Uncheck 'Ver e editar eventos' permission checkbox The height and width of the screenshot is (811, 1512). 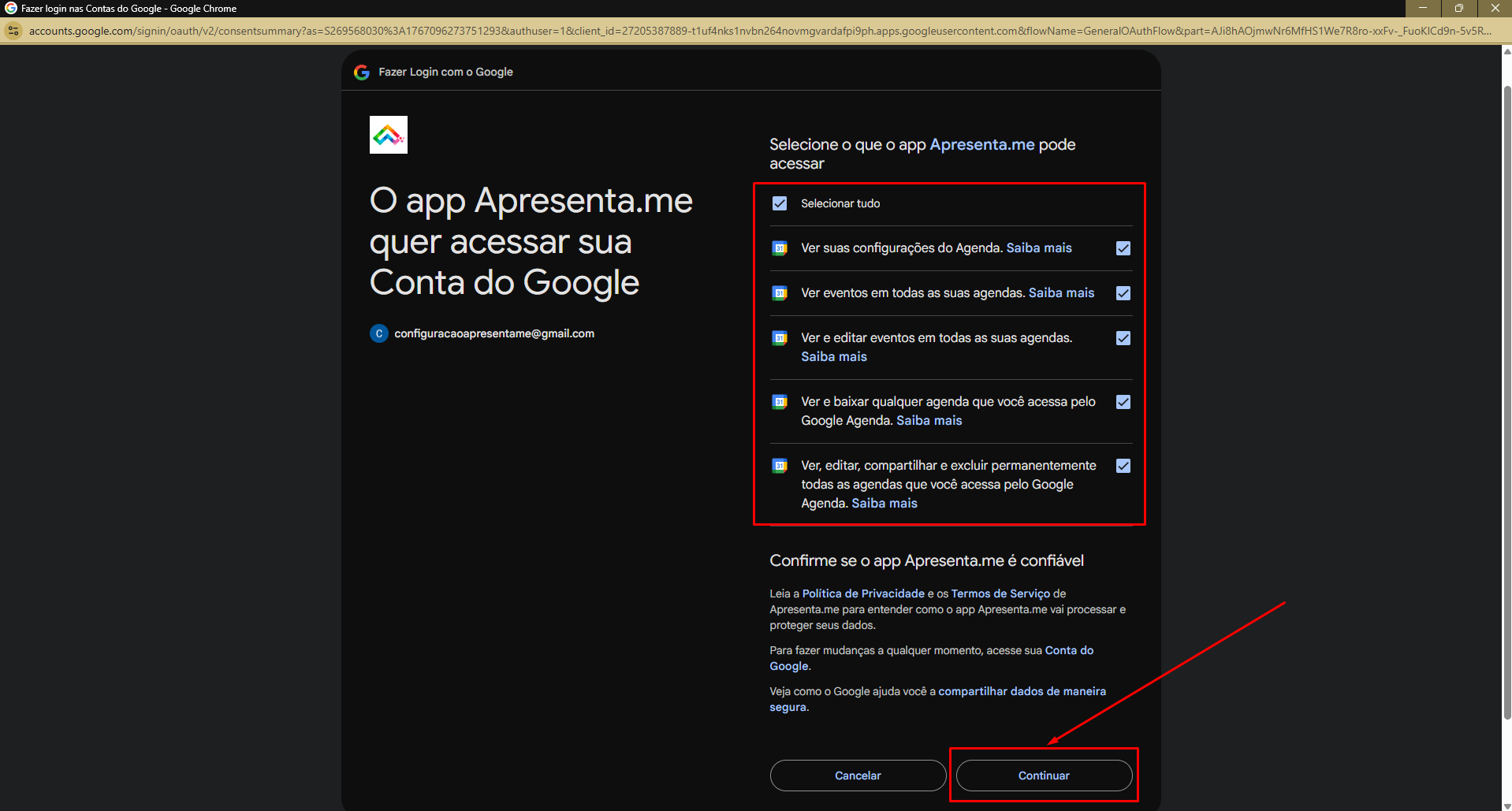point(1123,338)
